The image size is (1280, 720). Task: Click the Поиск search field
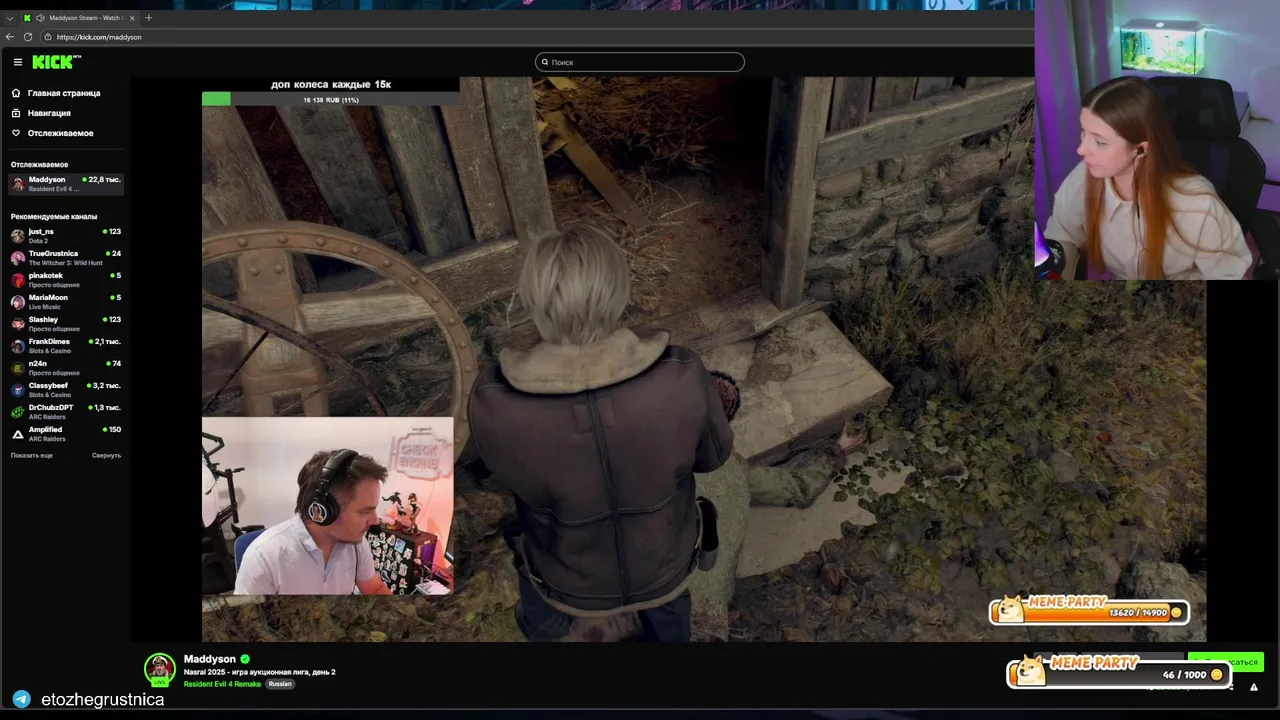pyautogui.click(x=640, y=62)
